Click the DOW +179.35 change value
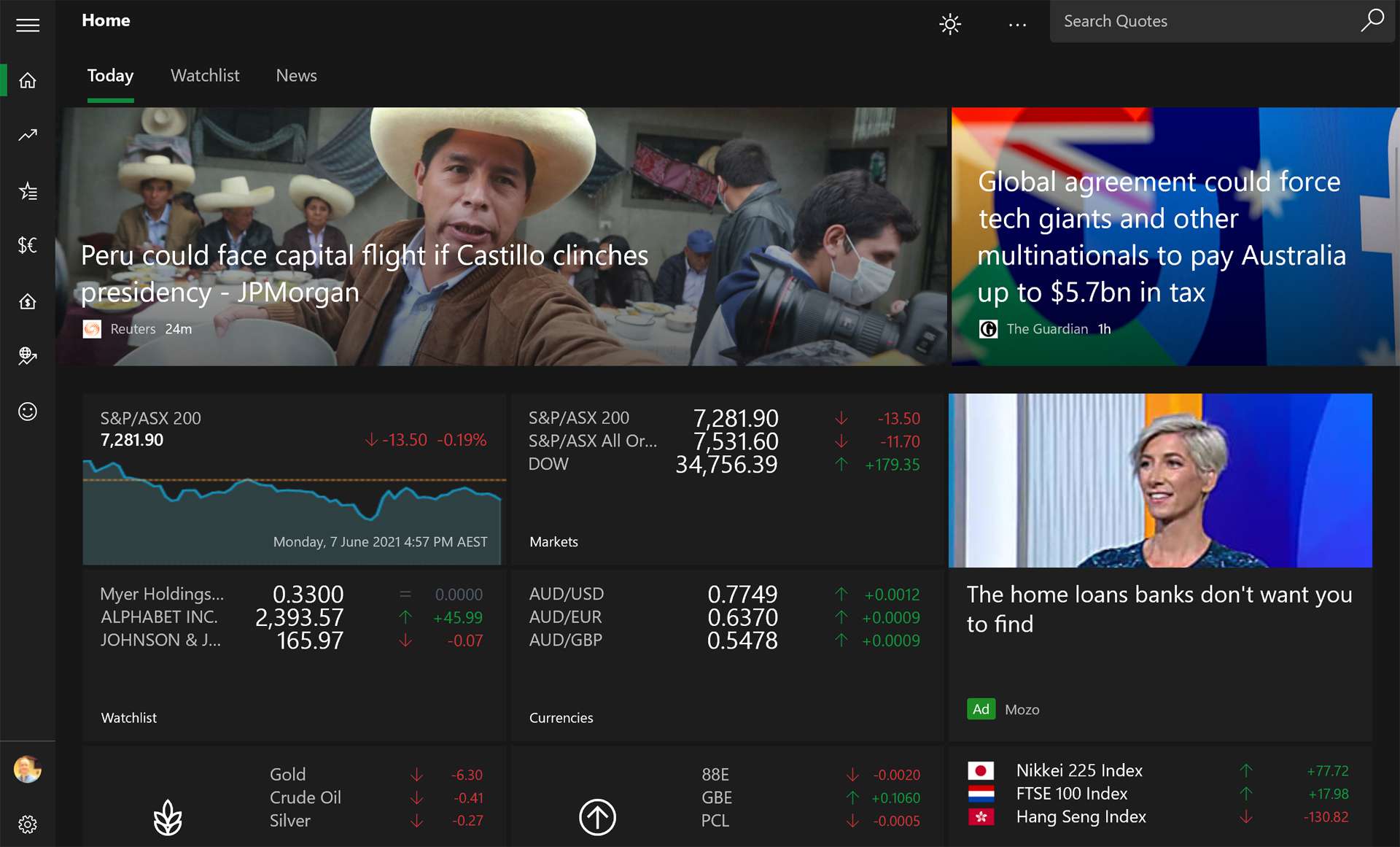Screen dimensions: 1400x847 (x=892, y=465)
